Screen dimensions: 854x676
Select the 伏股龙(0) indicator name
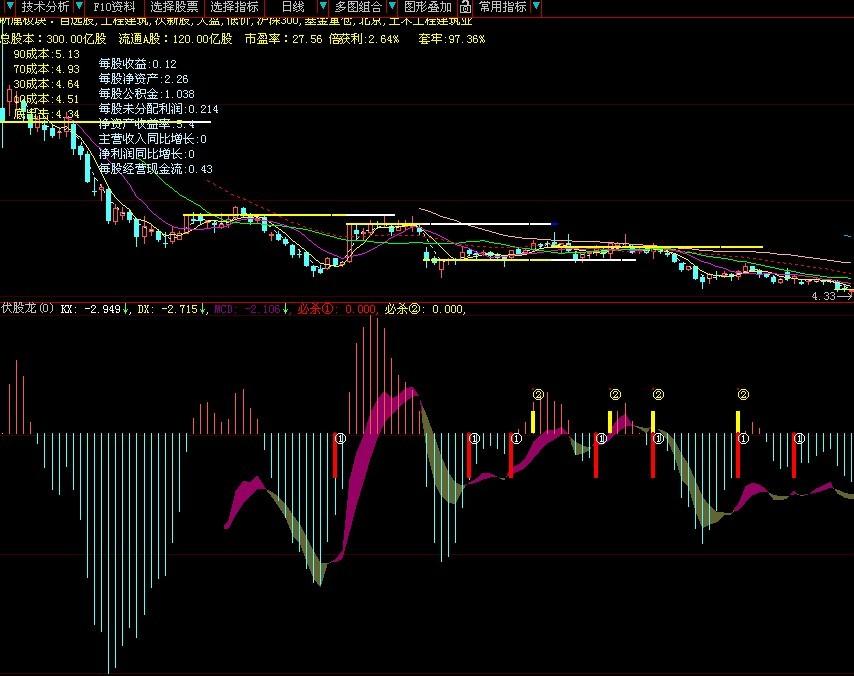pos(27,309)
